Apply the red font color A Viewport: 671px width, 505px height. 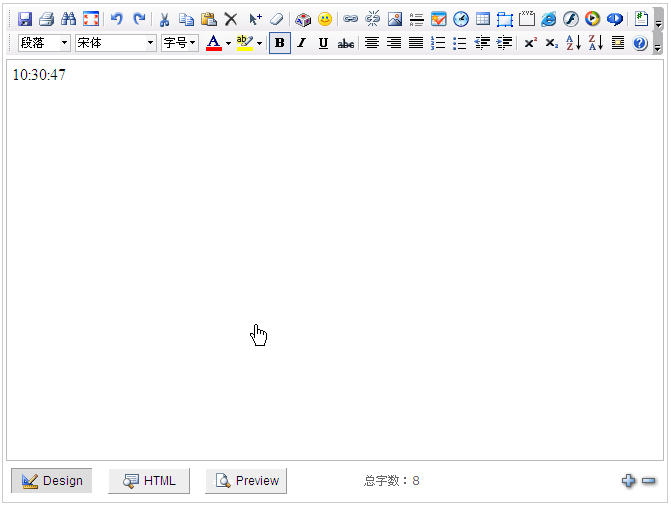[x=214, y=43]
